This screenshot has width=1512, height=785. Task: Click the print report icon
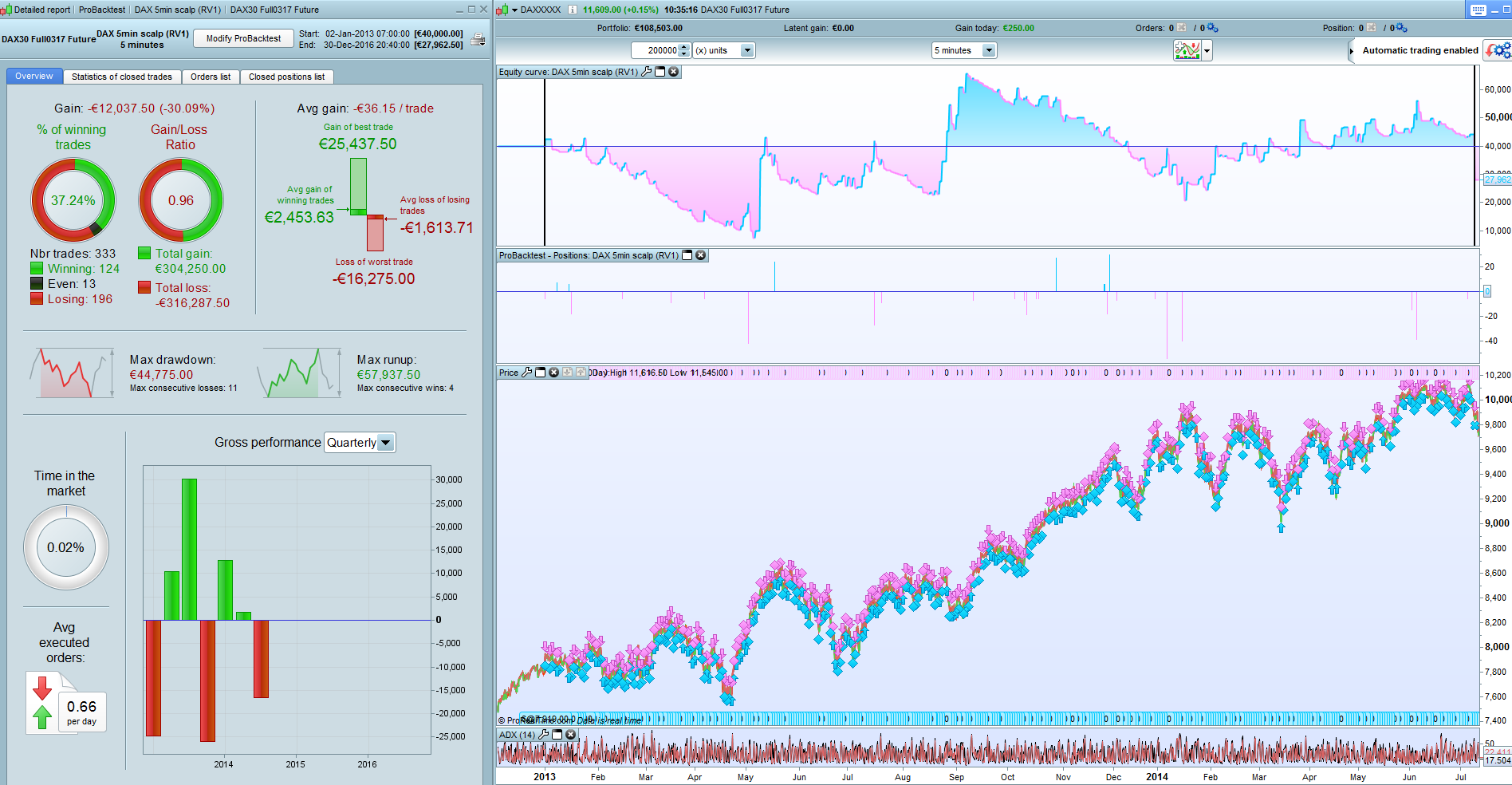[x=478, y=40]
